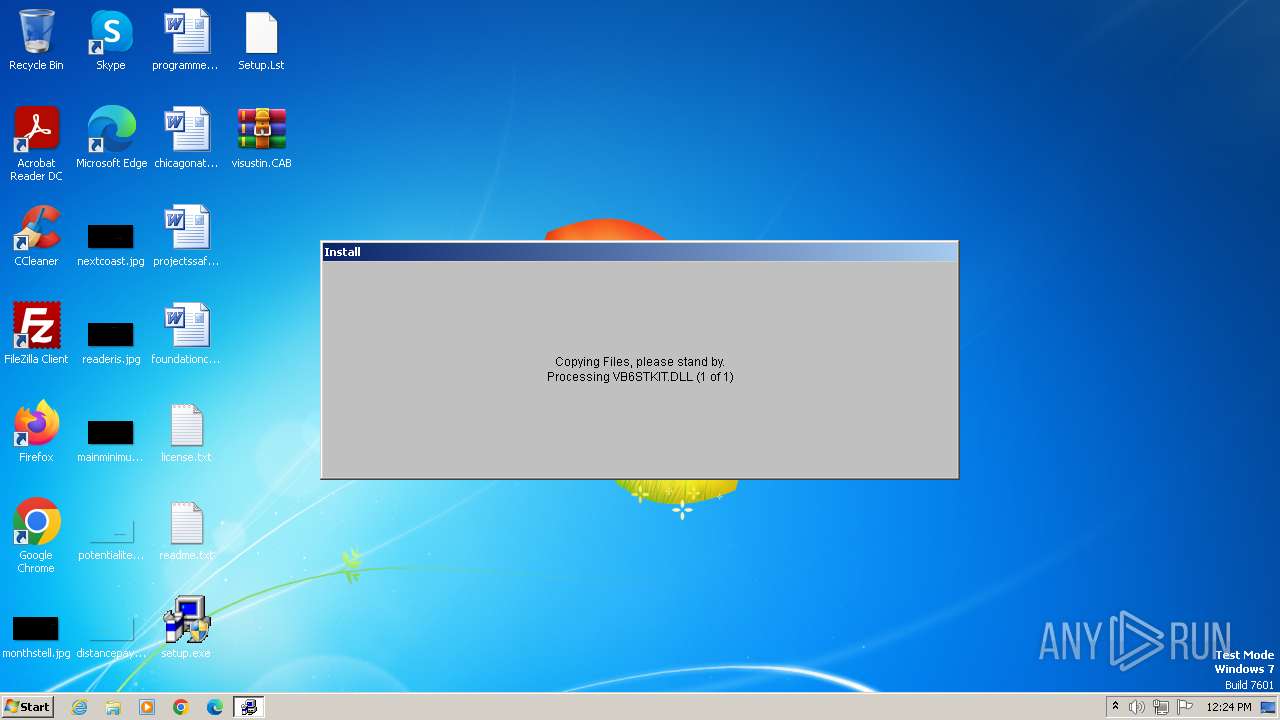This screenshot has height=720, width=1280.
Task: Select the projectssaf Word document
Action: [186, 236]
